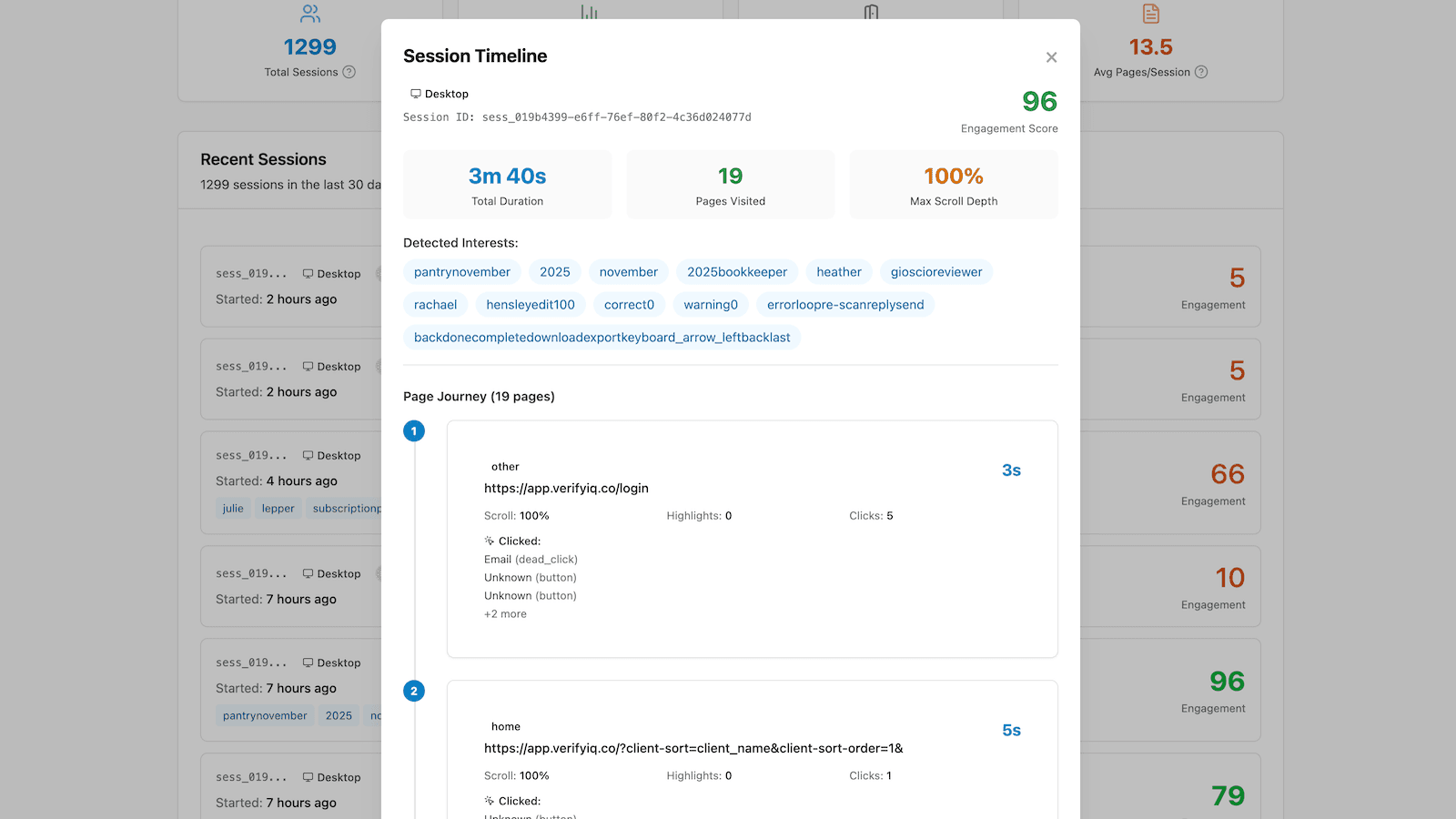Click the clipboard icon above the modal
The image size is (1456, 819).
[871, 11]
